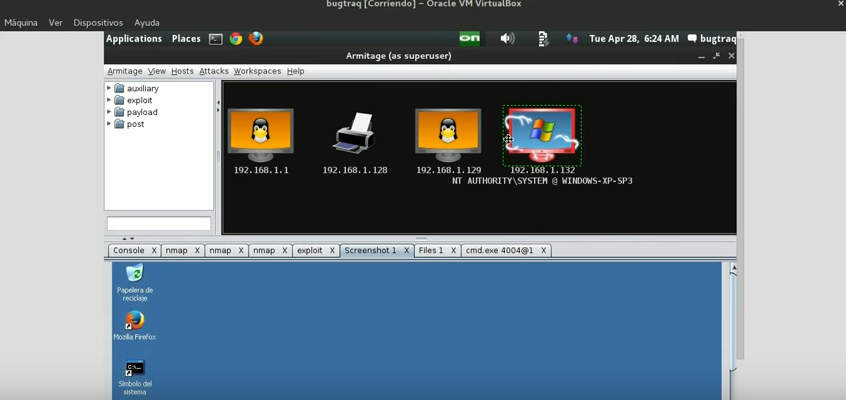This screenshot has width=846, height=400.
Task: Switch to the Console tab
Action: click(x=128, y=251)
